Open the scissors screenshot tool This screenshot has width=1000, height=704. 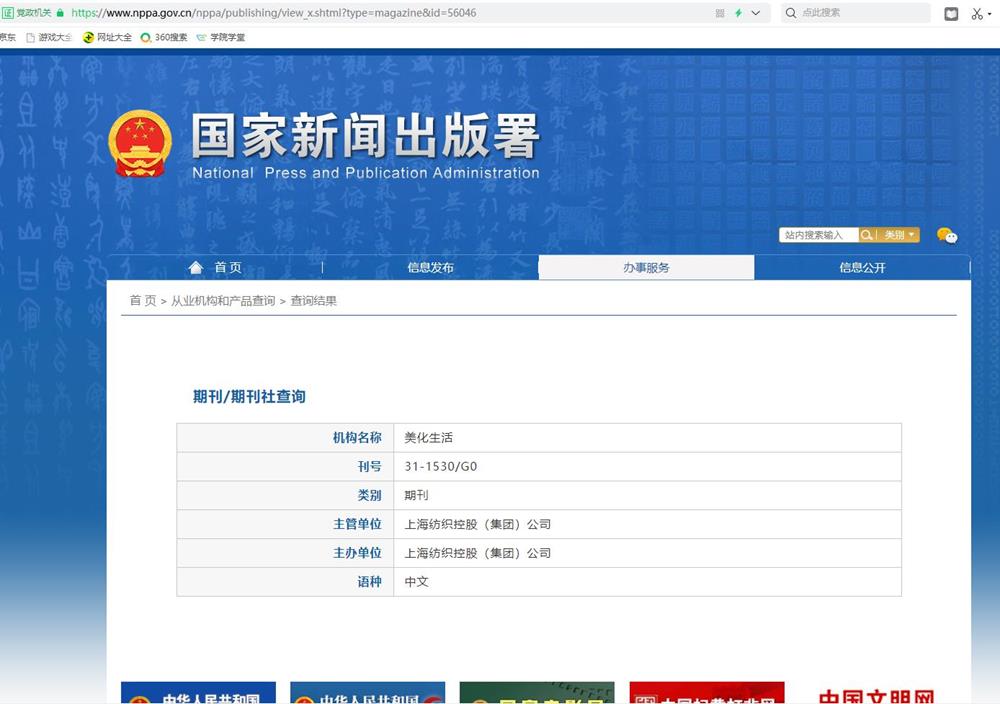pyautogui.click(x=977, y=13)
